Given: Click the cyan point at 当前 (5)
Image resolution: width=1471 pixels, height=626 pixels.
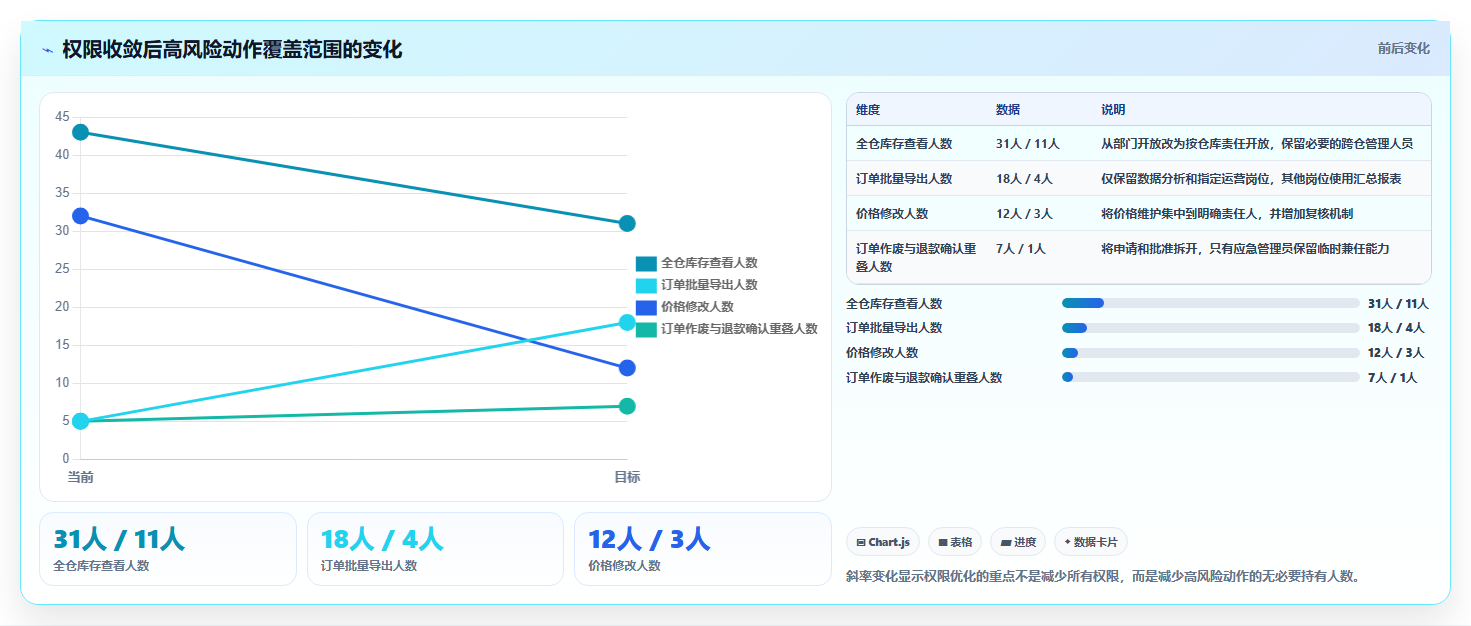Looking at the screenshot, I should click(x=81, y=421).
